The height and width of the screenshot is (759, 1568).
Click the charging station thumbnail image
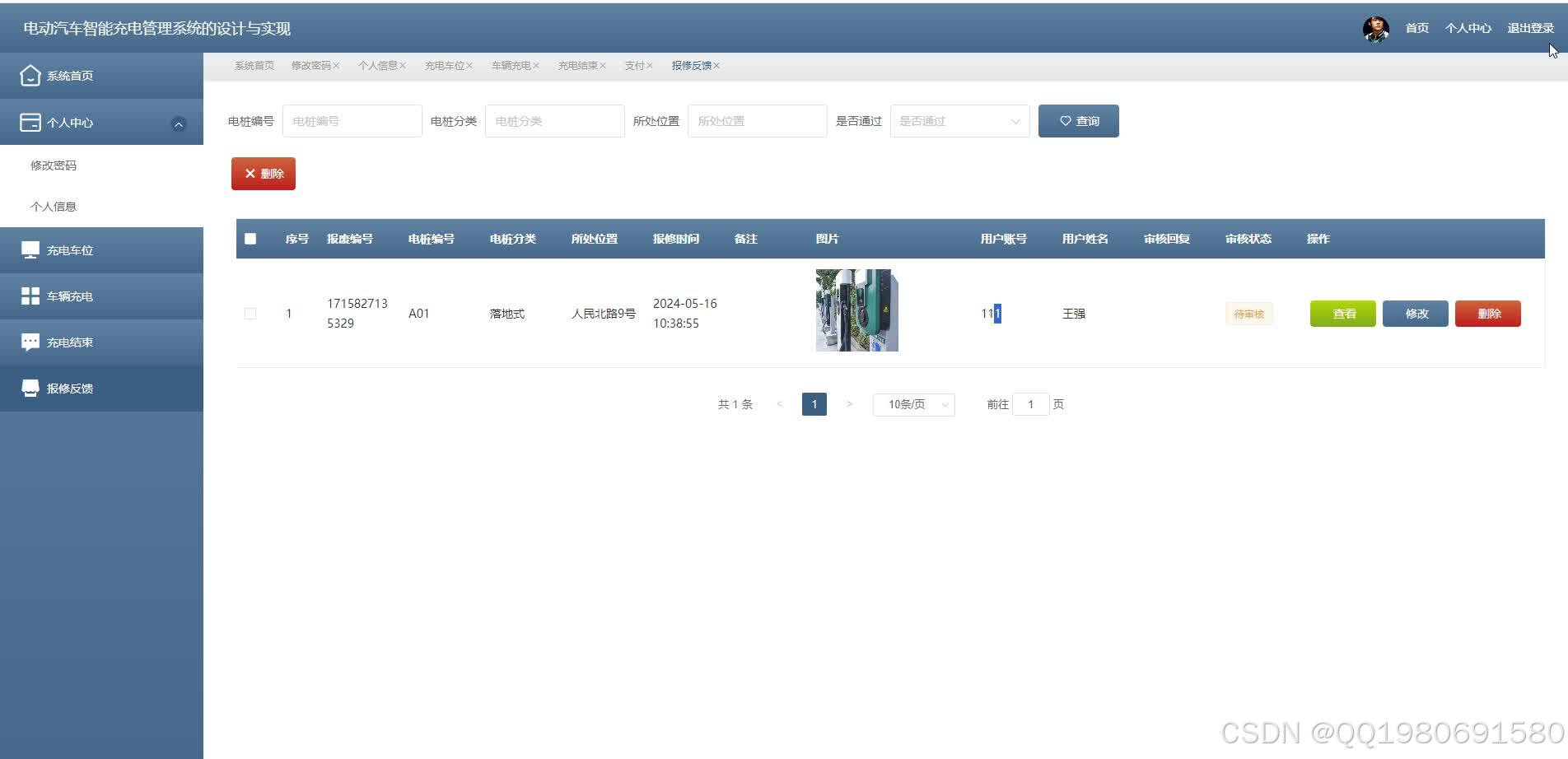[857, 310]
